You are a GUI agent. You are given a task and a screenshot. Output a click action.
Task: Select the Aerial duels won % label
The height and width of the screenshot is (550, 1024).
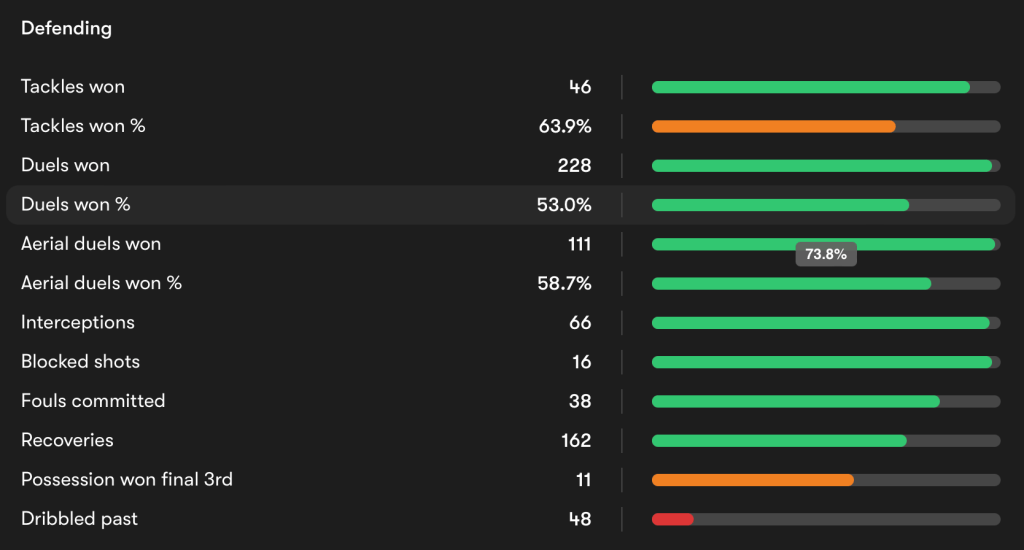tap(101, 283)
